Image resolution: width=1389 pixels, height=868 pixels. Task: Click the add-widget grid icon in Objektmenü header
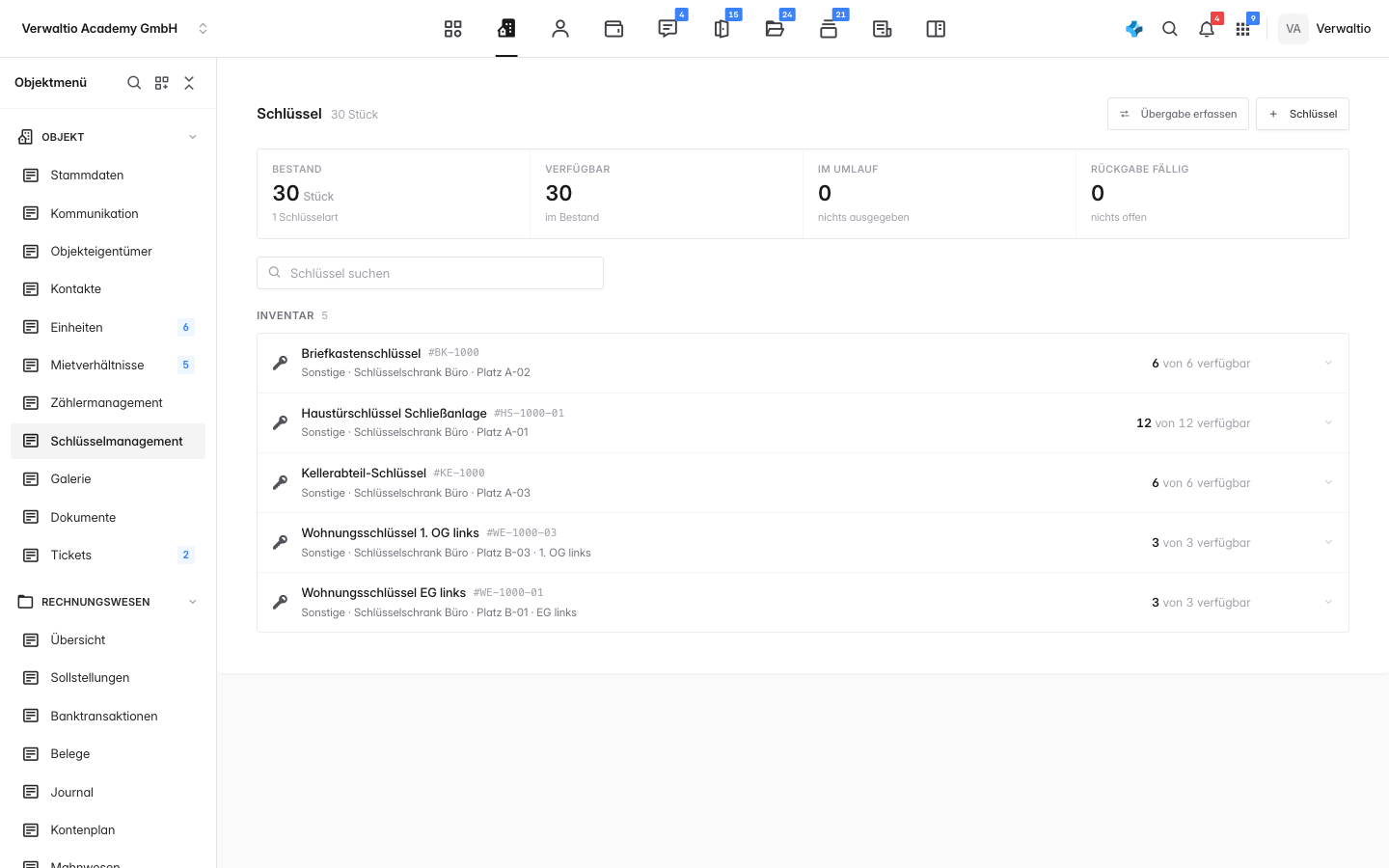coord(162,83)
